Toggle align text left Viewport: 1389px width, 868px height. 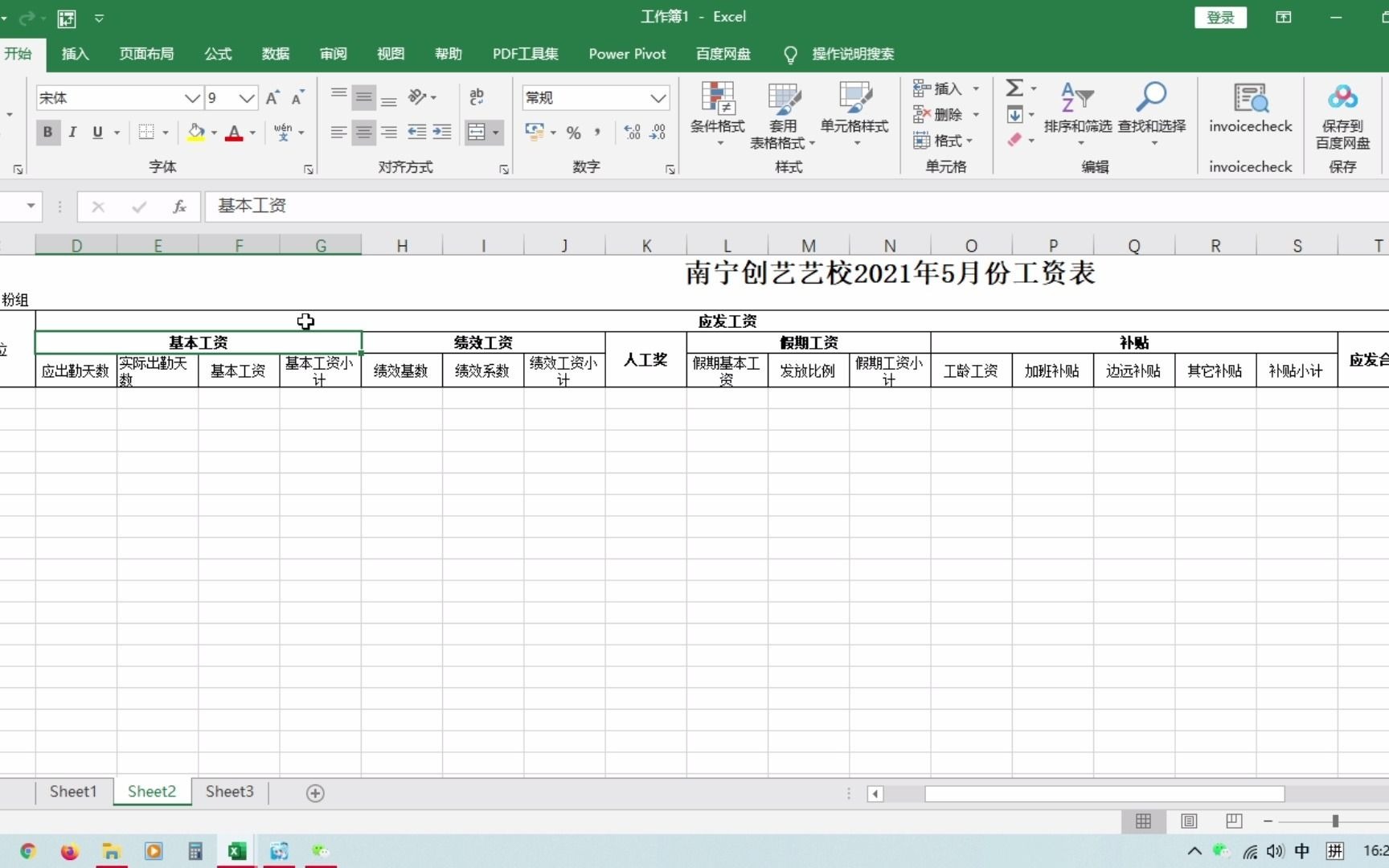tap(338, 132)
